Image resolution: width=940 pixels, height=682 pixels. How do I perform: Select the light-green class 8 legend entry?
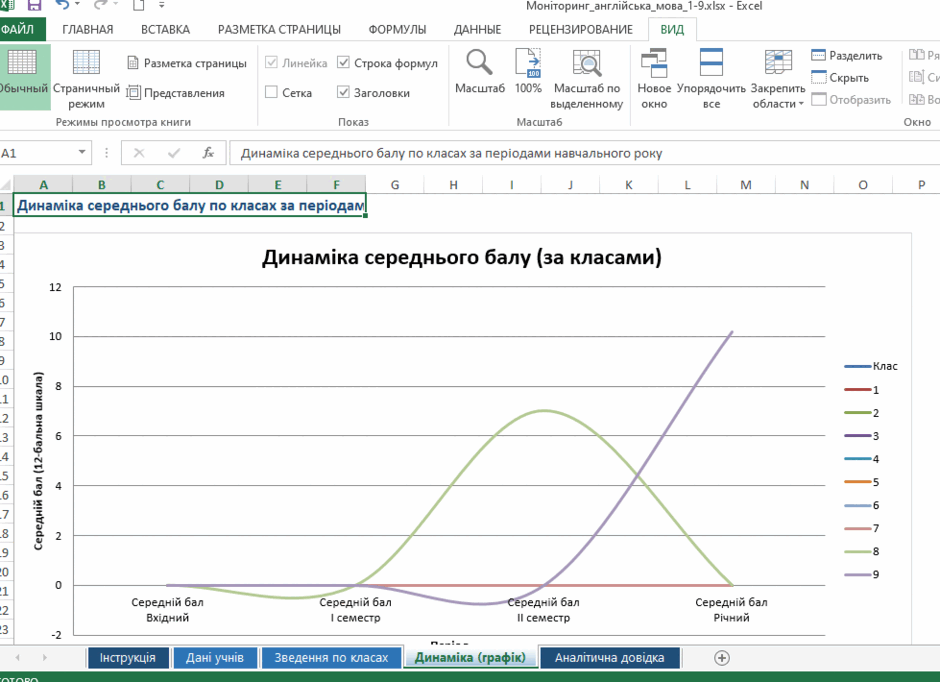[862, 551]
